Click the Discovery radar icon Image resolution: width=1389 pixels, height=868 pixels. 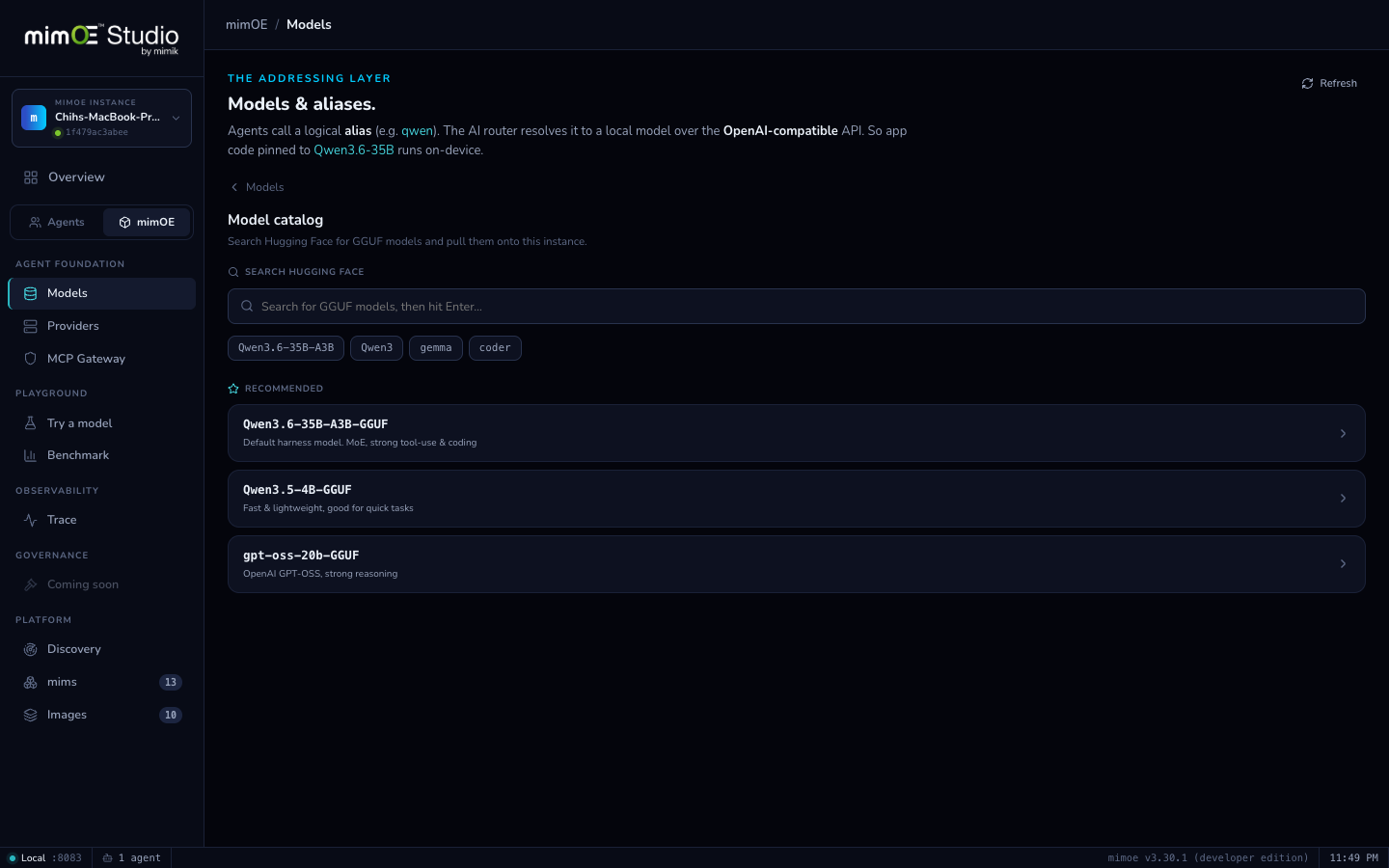(x=30, y=649)
